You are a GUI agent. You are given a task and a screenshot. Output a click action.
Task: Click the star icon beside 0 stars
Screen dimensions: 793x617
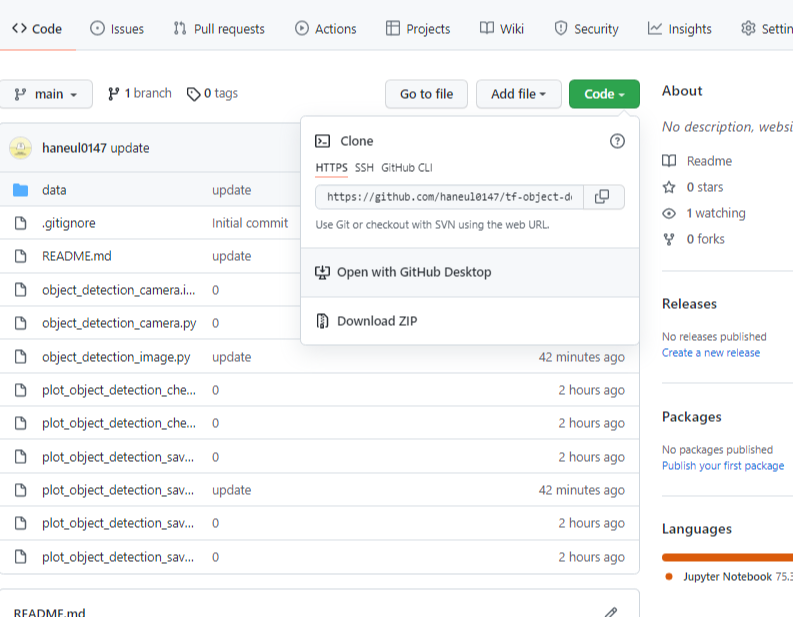[x=669, y=187]
